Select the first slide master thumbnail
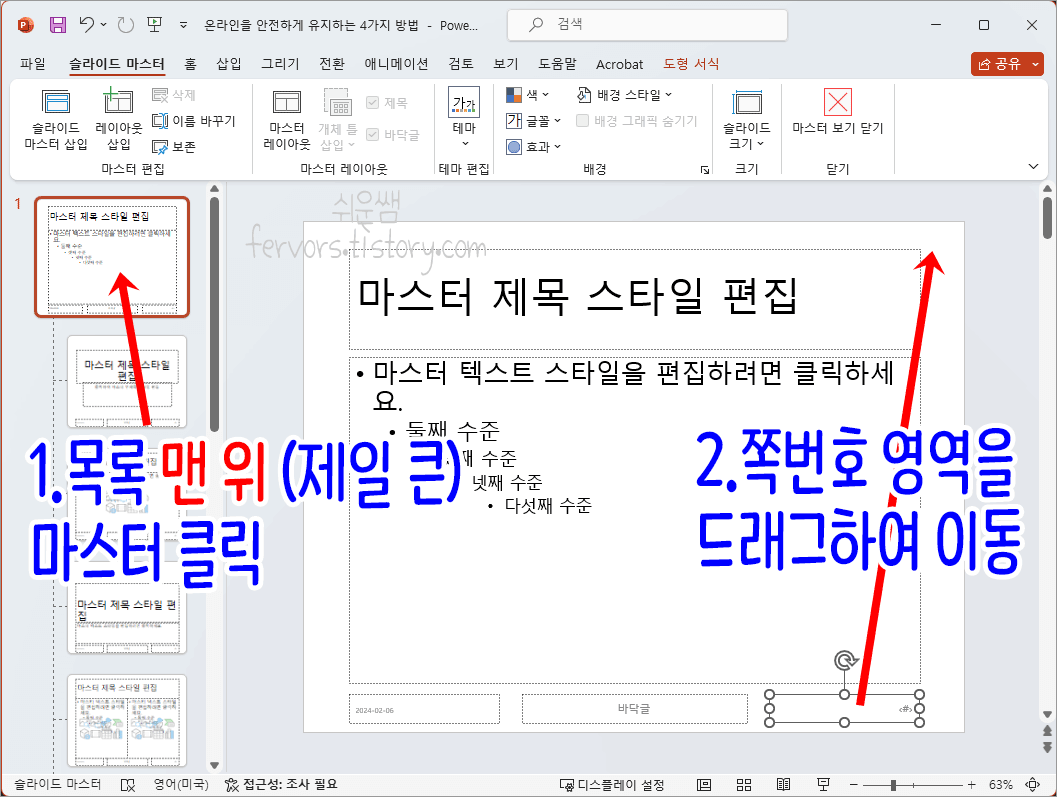Screen dimensions: 1057x797 [111, 257]
